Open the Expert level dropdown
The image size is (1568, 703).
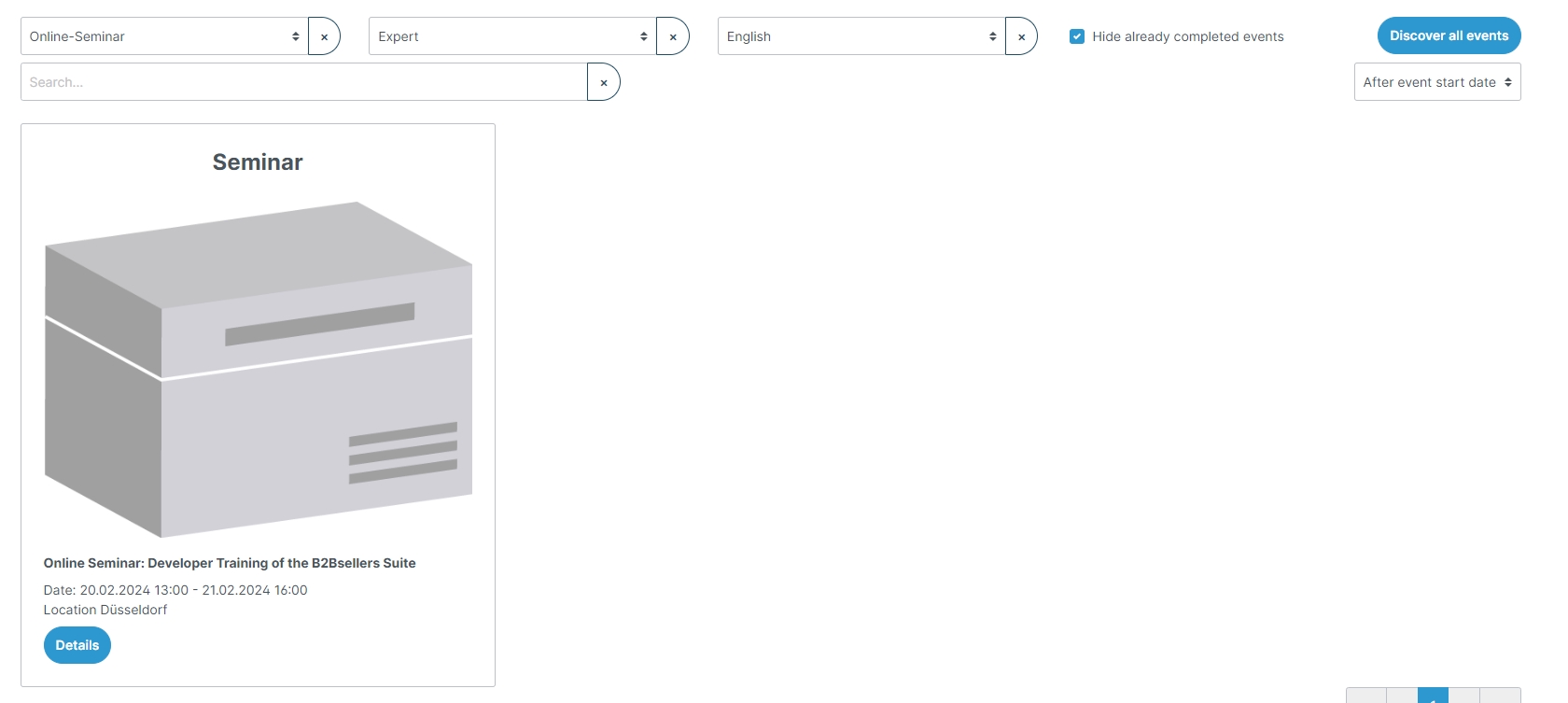tap(512, 36)
